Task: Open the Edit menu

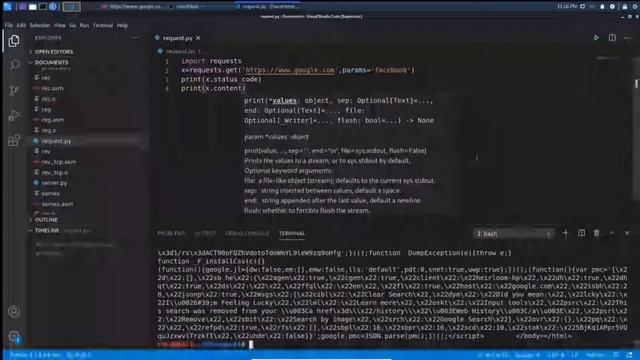Action: (21, 25)
